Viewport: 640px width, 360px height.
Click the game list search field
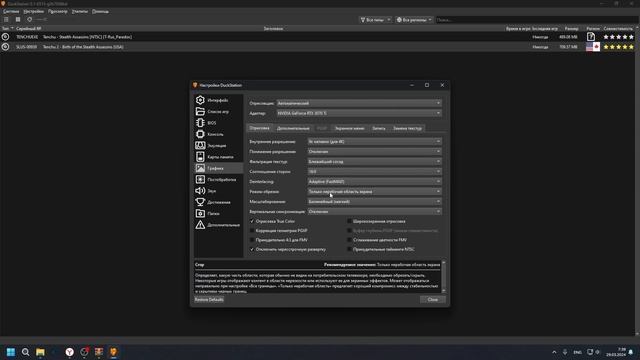tap(536, 20)
